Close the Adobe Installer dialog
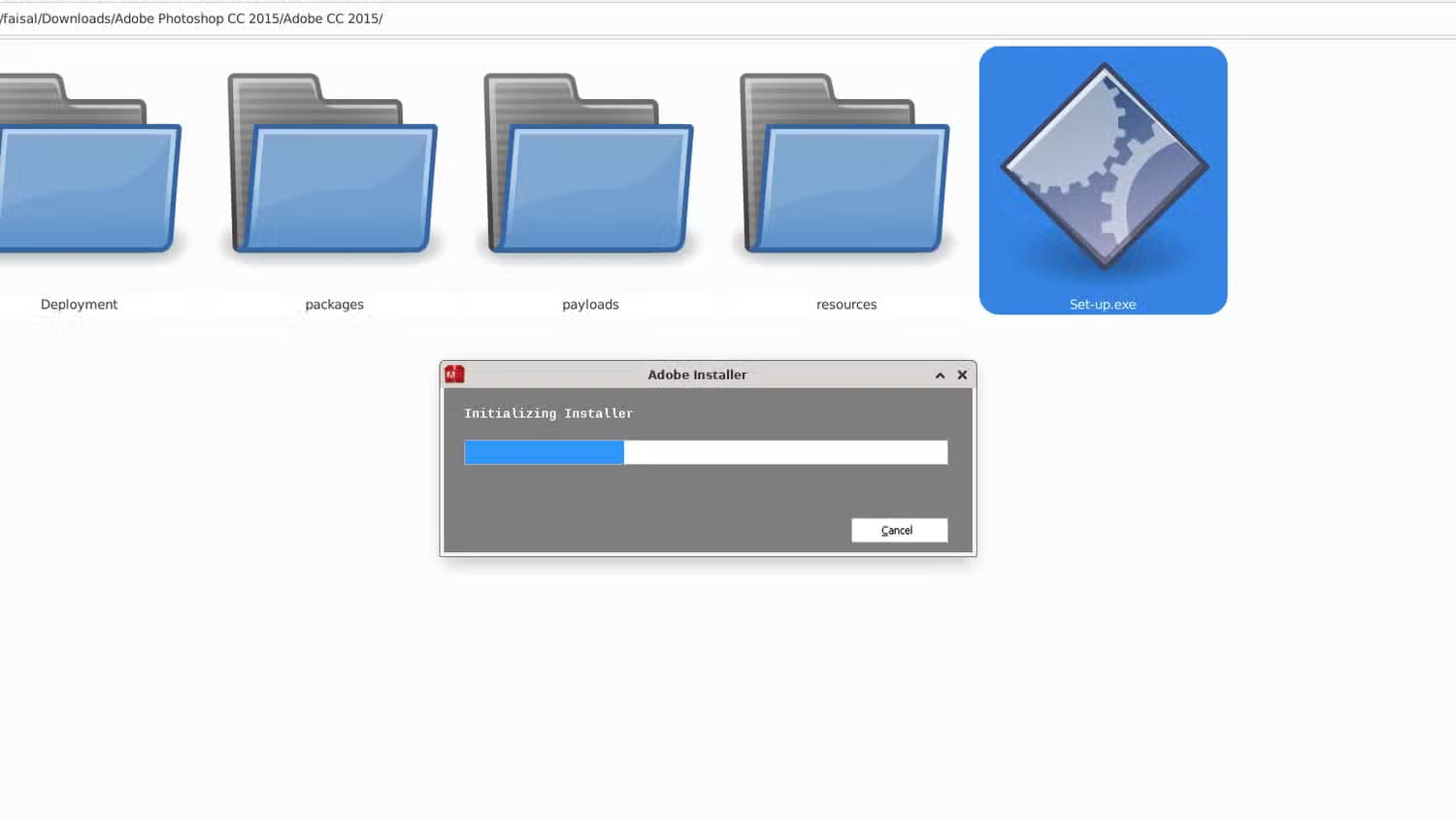This screenshot has height=819, width=1456. tap(962, 375)
